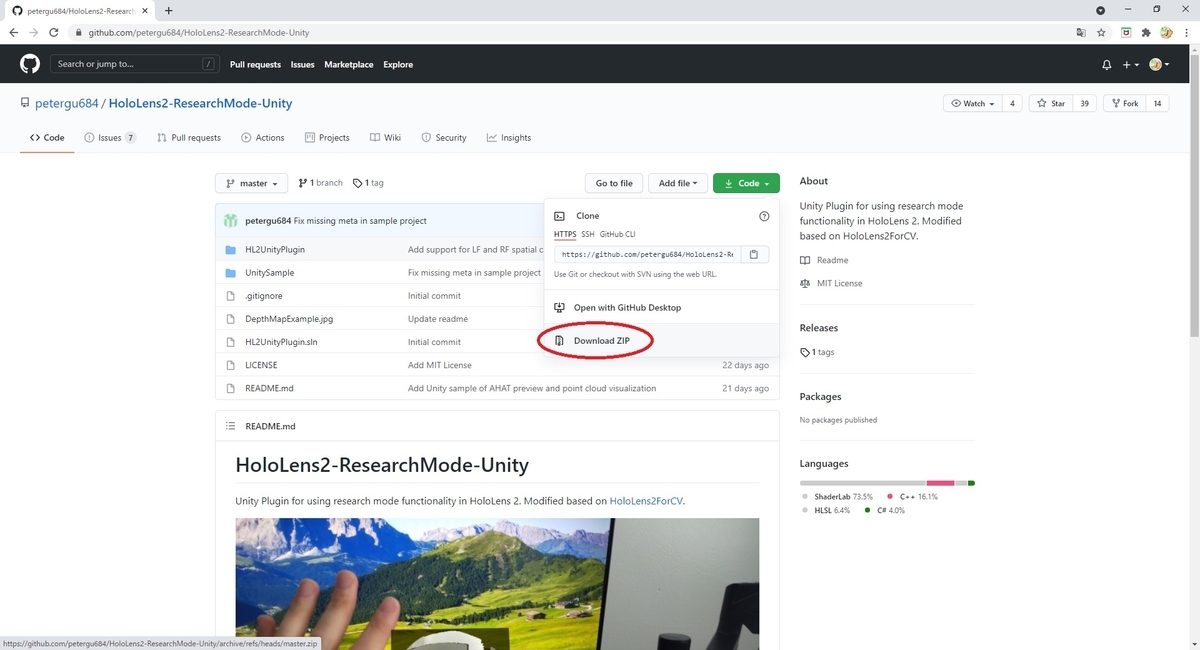Open notifications bell icon
The width and height of the screenshot is (1200, 650).
[1106, 65]
